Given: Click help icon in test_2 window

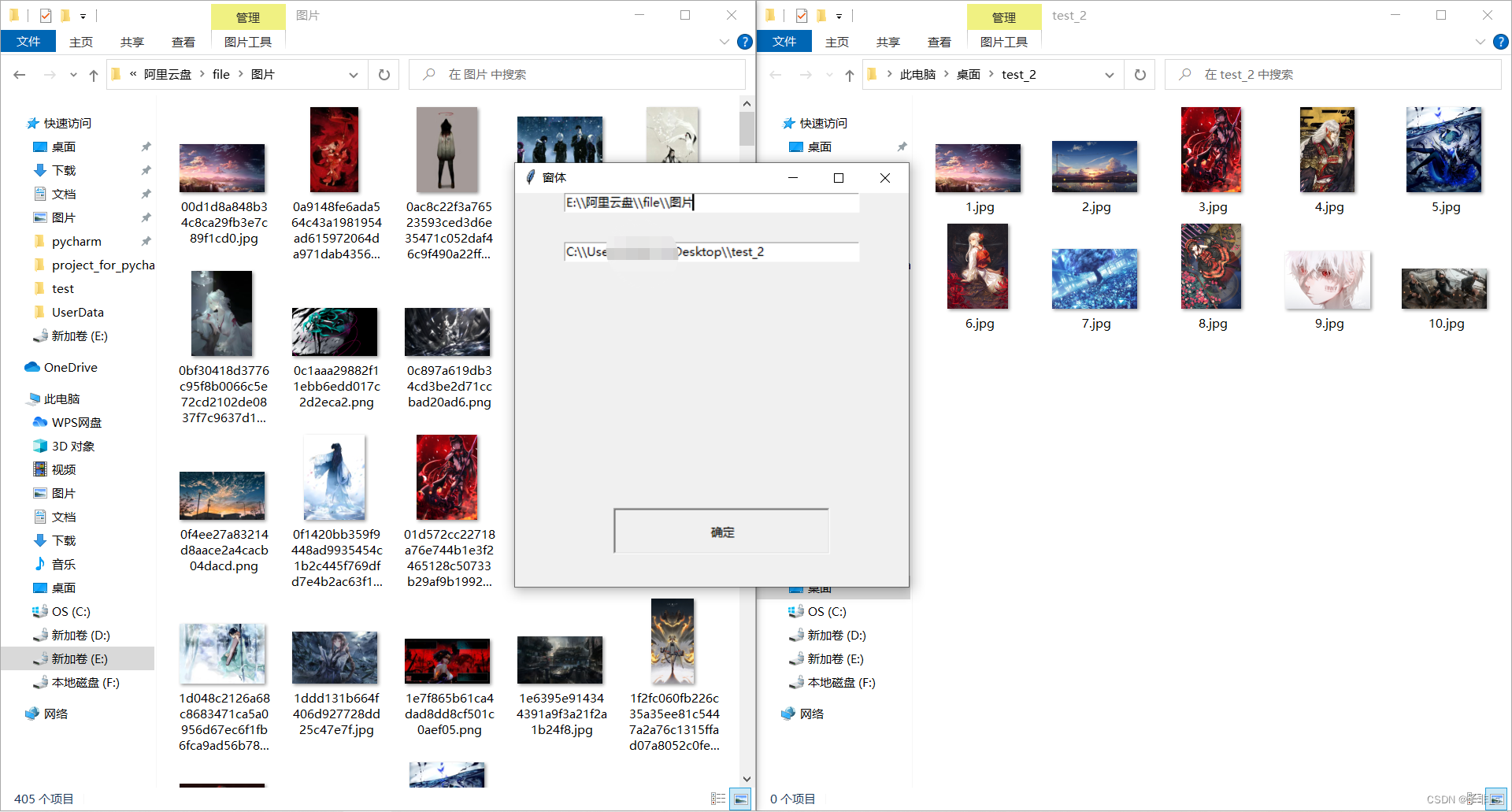Looking at the screenshot, I should [x=1501, y=42].
